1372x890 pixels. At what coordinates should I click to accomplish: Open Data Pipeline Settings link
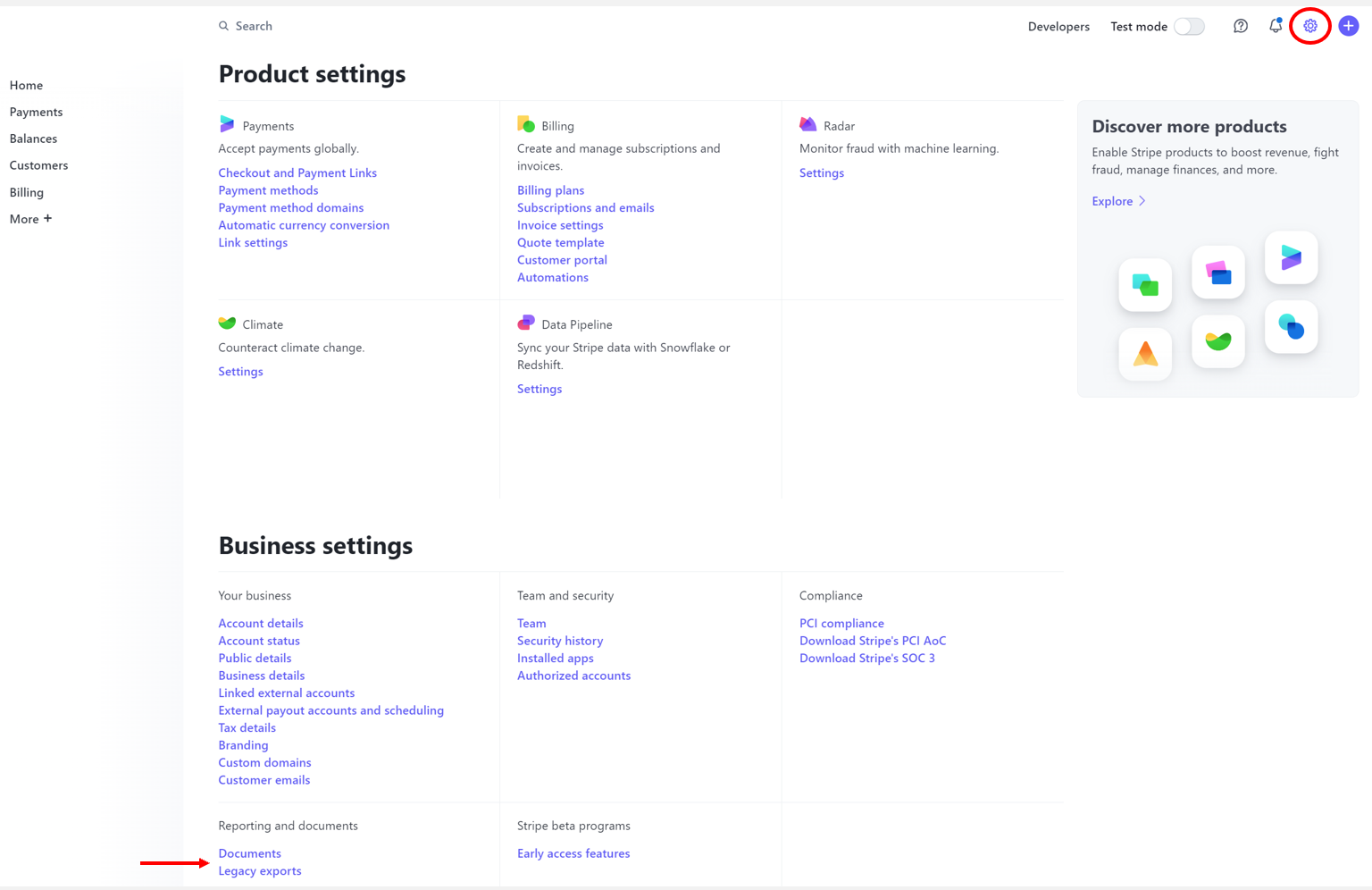click(x=540, y=389)
